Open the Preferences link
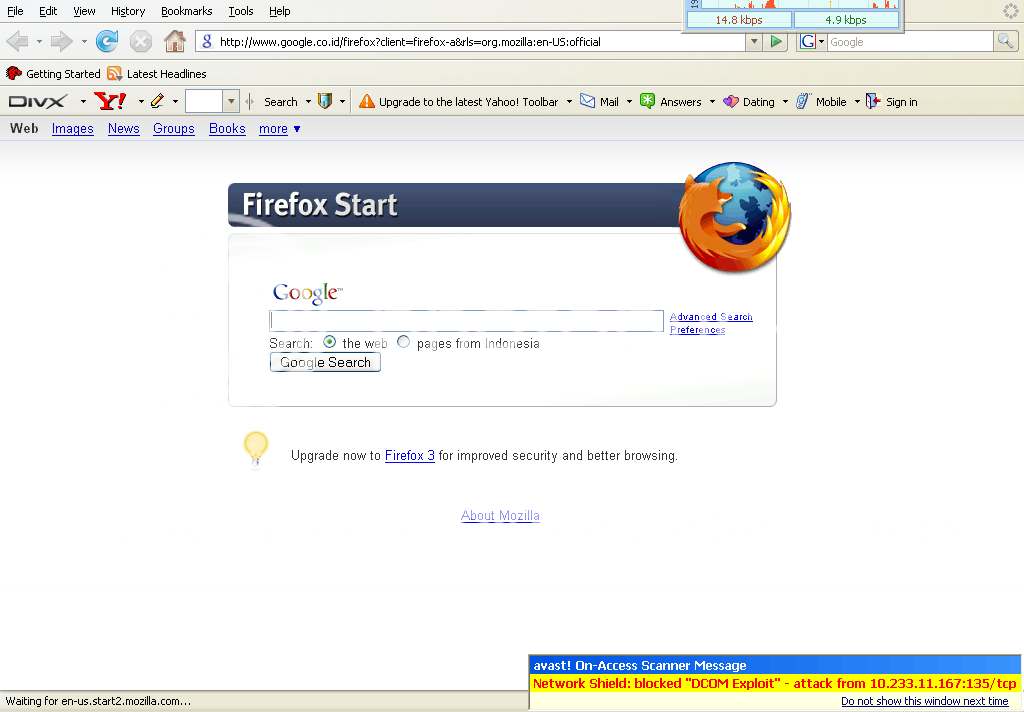Image resolution: width=1024 pixels, height=712 pixels. coord(697,330)
